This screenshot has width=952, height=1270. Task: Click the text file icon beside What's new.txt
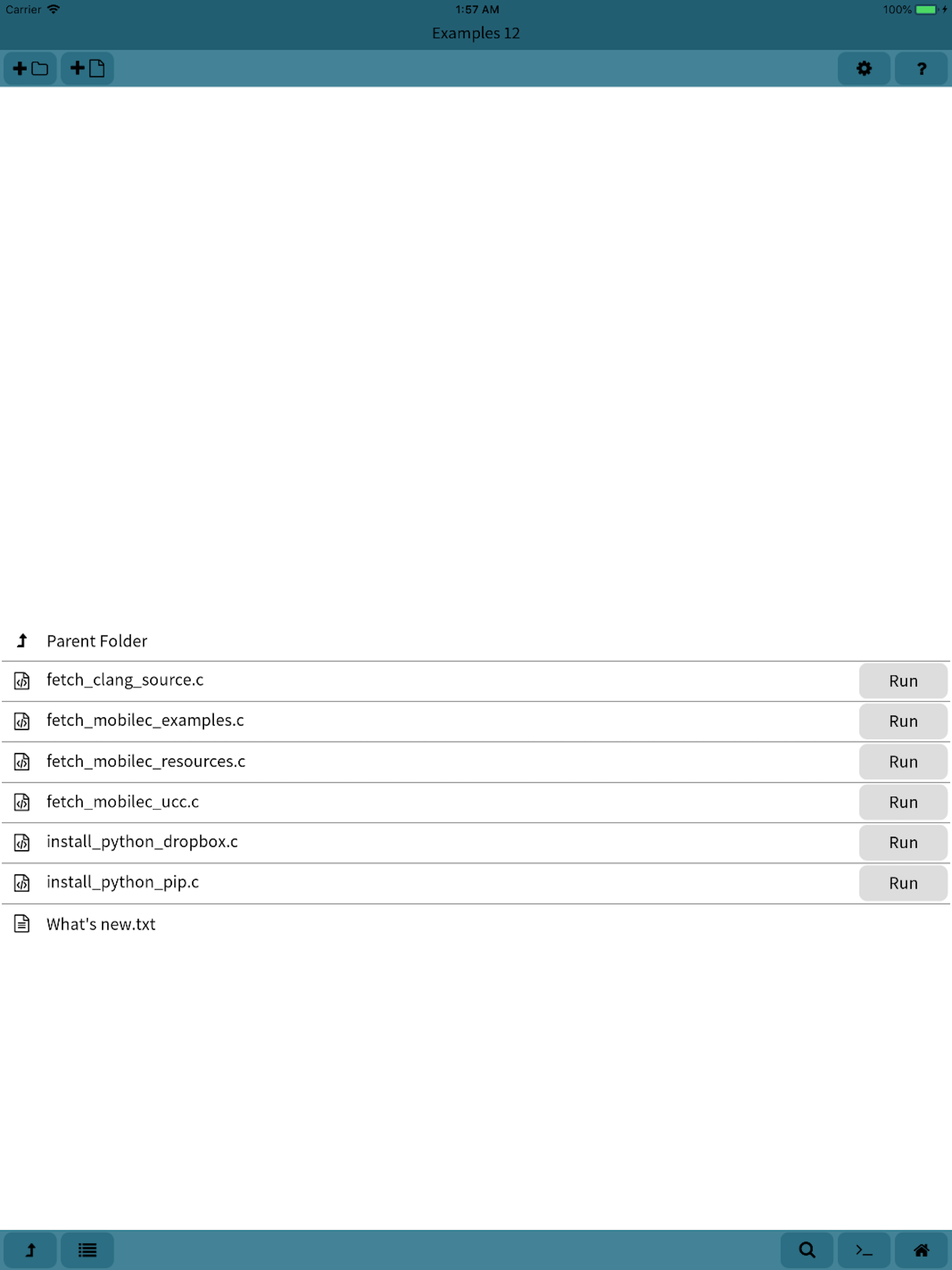tap(22, 924)
